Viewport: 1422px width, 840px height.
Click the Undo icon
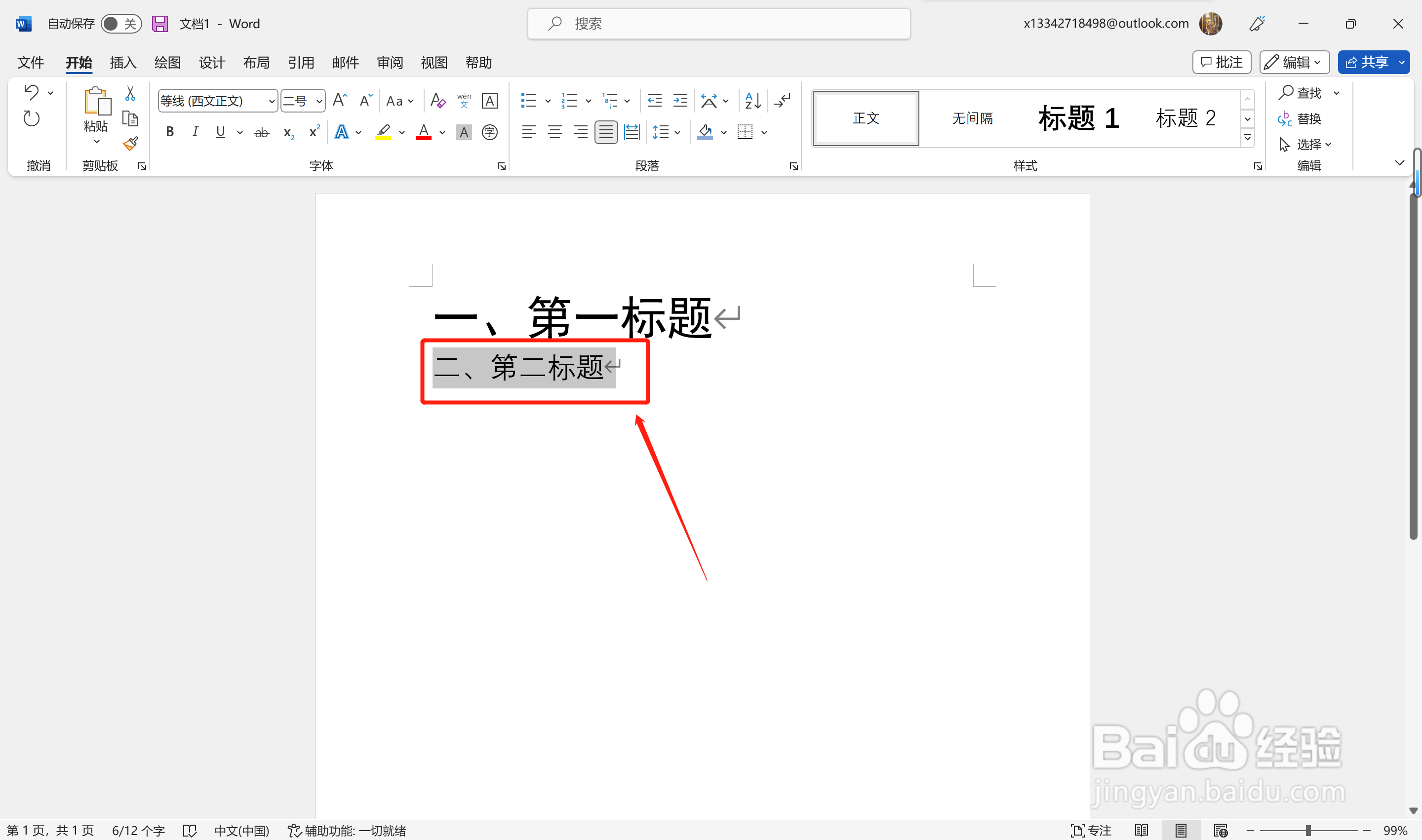click(31, 92)
